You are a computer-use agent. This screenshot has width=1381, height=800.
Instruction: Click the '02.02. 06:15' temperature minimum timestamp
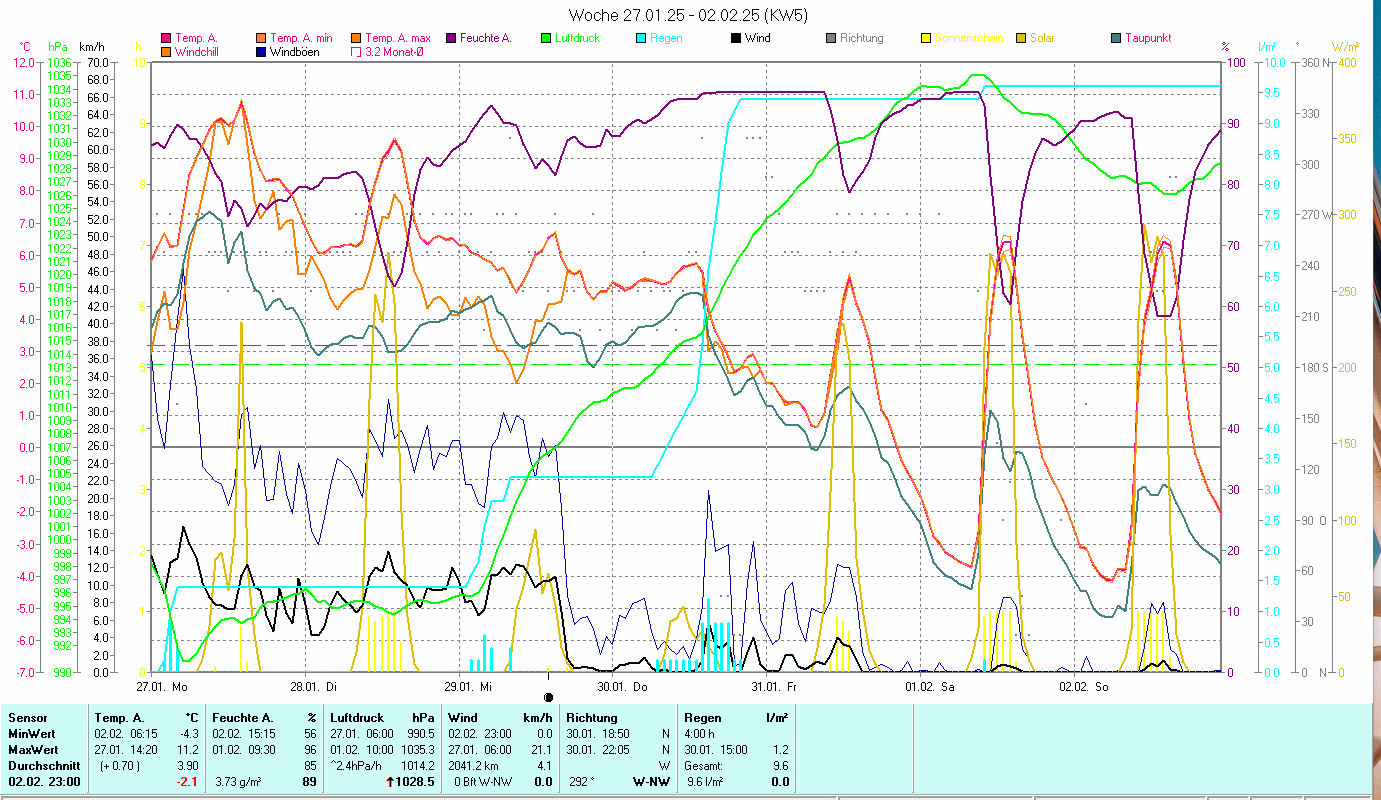tap(128, 733)
